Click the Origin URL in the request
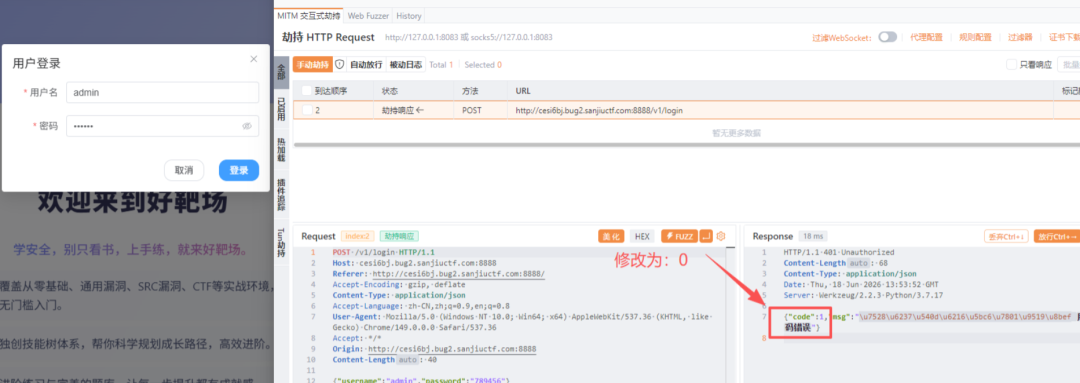Image resolution: width=1080 pixels, height=383 pixels. pyautogui.click(x=453, y=349)
